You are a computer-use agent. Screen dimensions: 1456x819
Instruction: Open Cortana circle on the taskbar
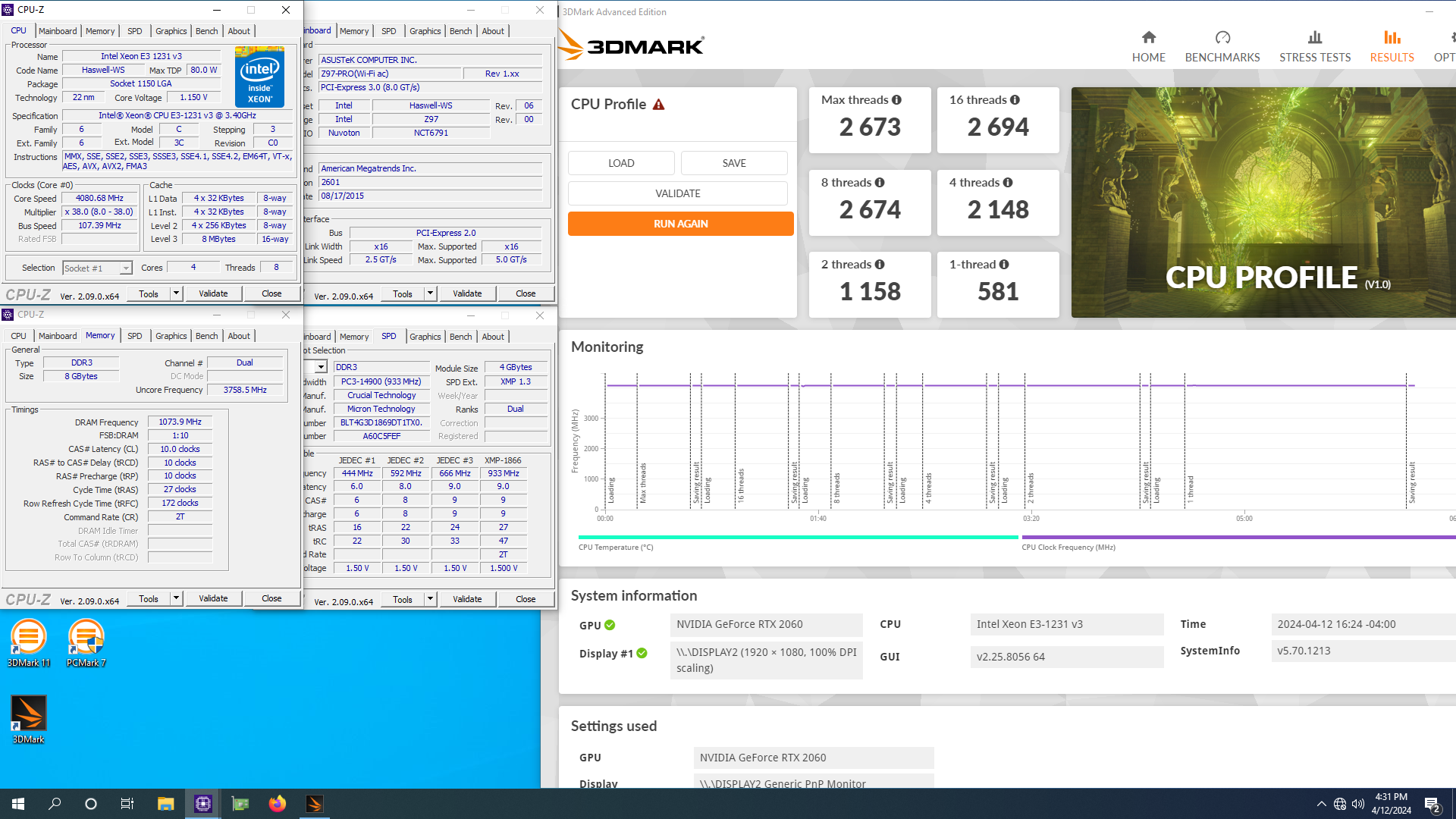(x=91, y=804)
